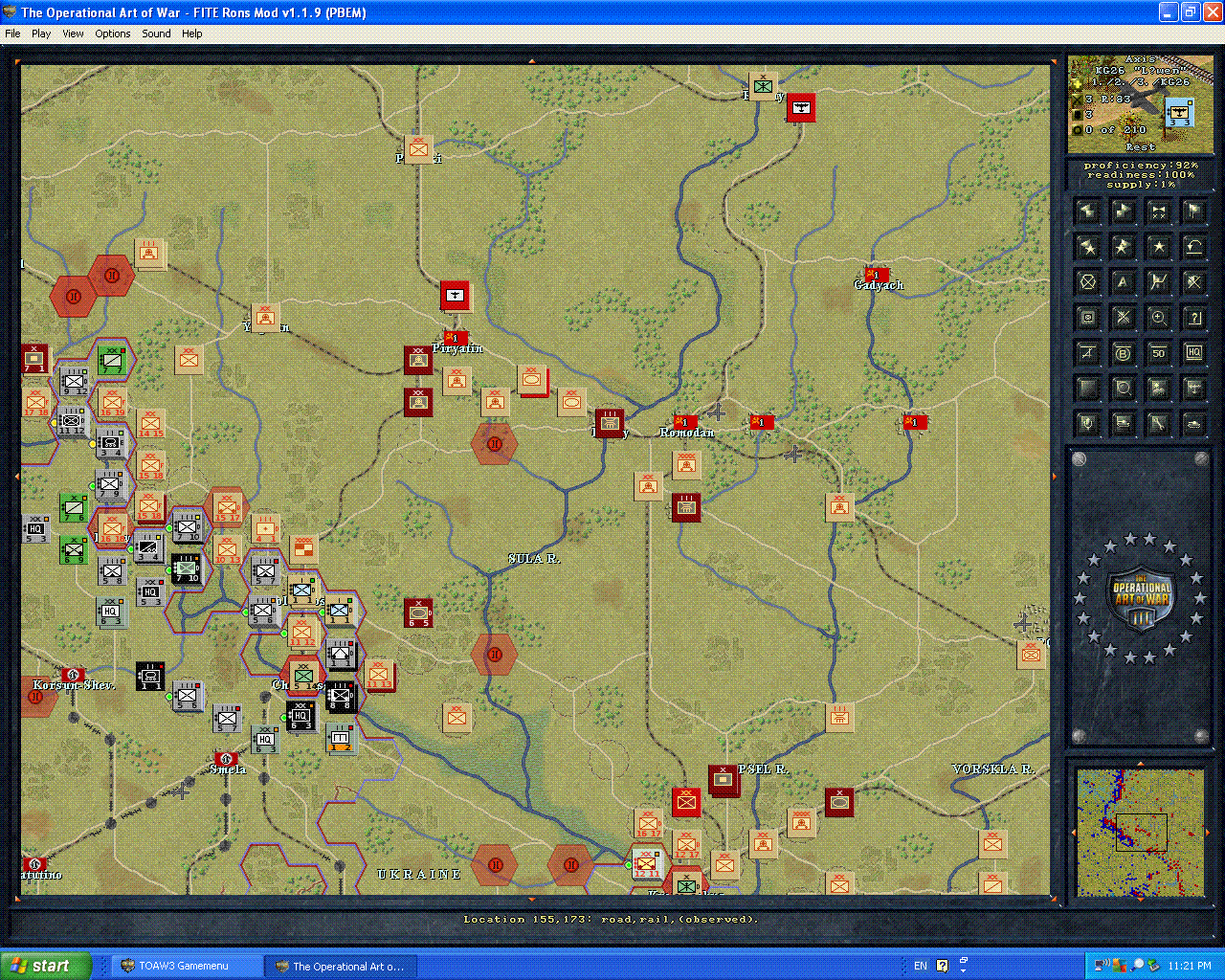Select the next-unit arrow icon at toolbar top-left
Image resolution: width=1225 pixels, height=980 pixels.
tap(1087, 211)
